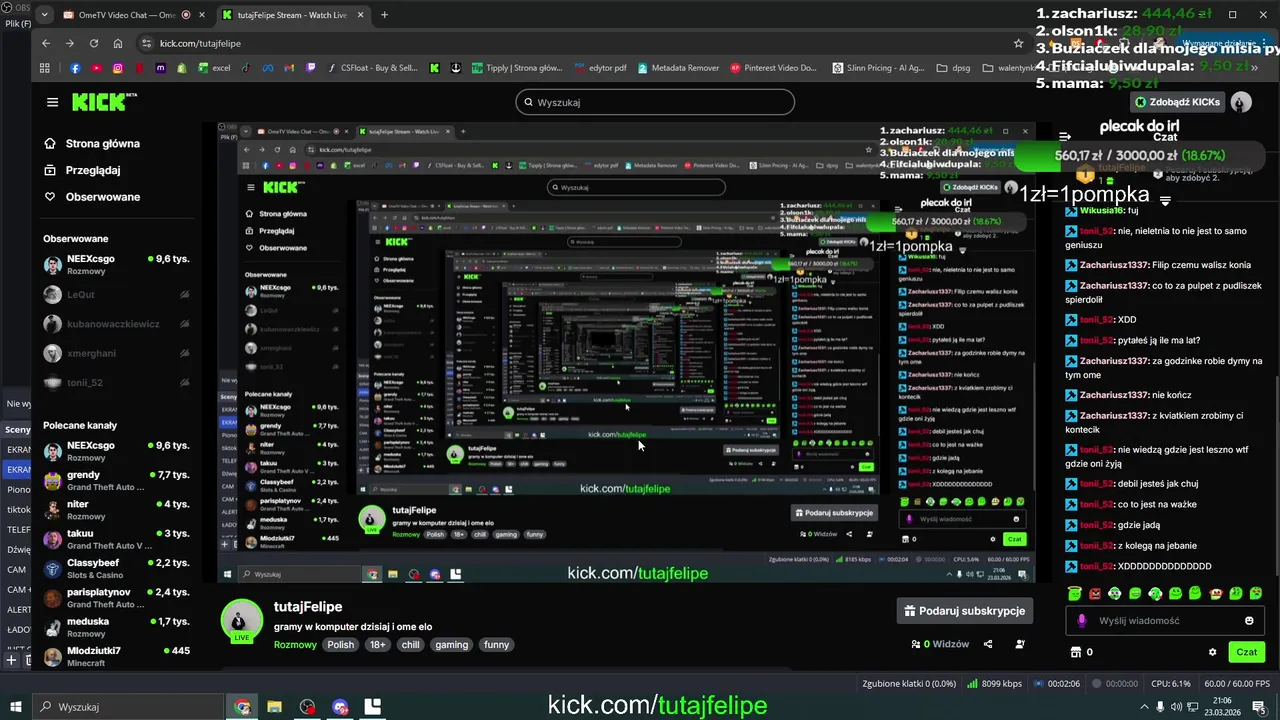Open the Metadata Remover bookmark
This screenshot has height=720, width=1280.
coord(677,68)
